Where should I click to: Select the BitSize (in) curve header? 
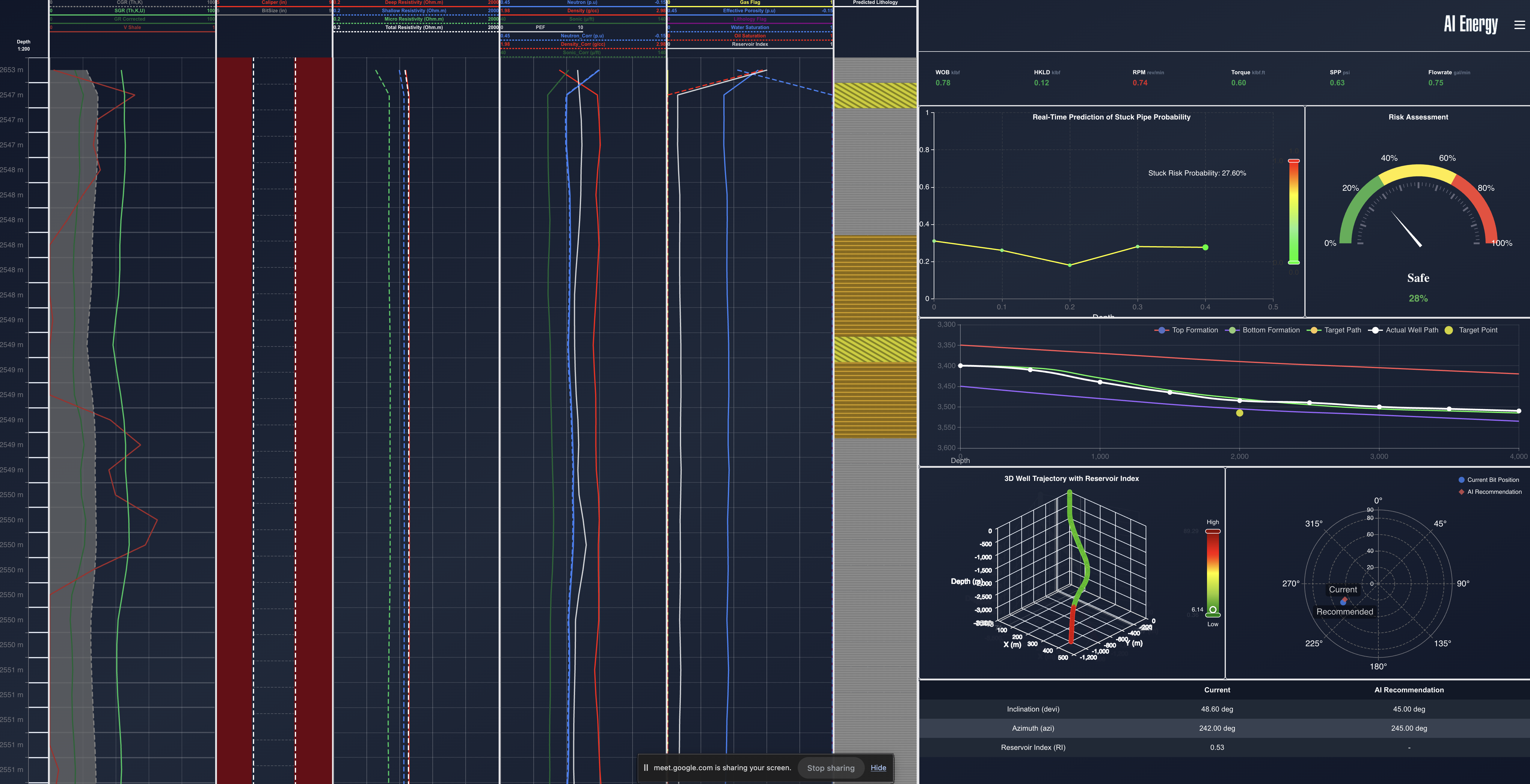274,11
